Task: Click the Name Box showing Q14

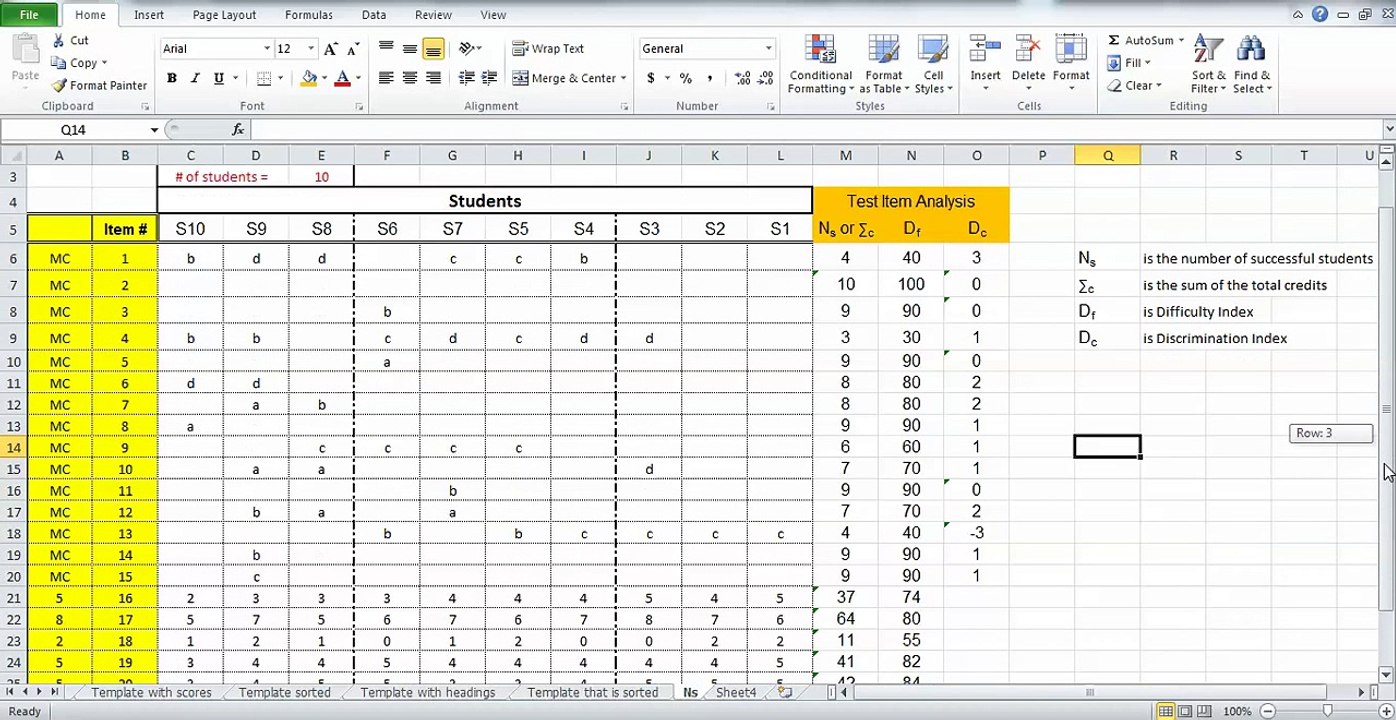Action: (73, 130)
